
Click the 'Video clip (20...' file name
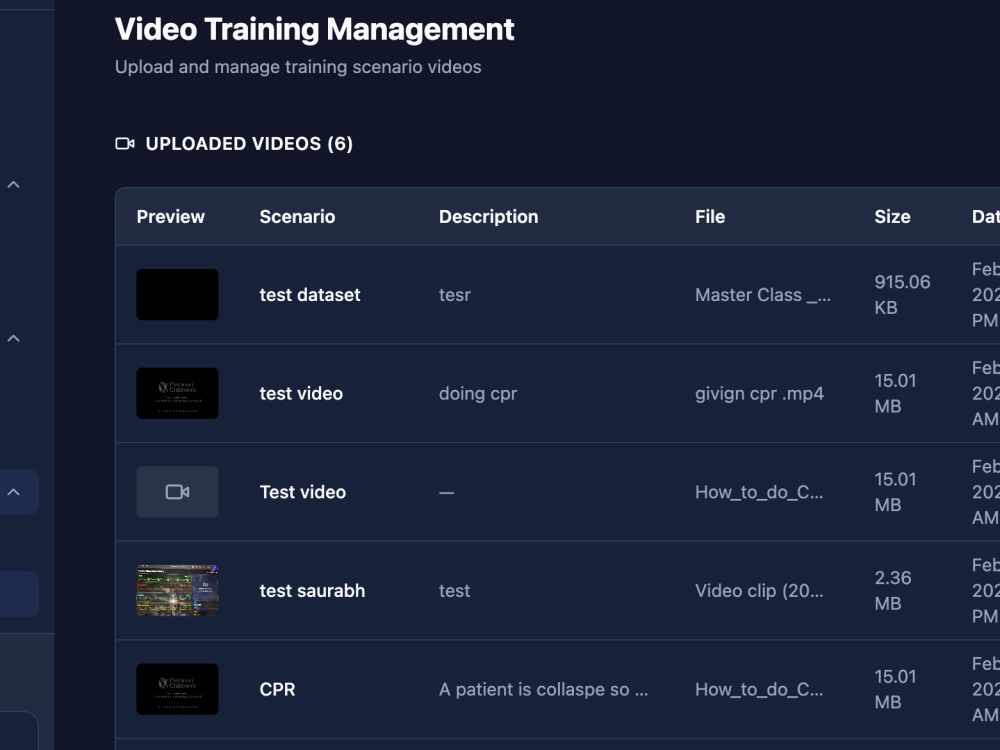click(759, 591)
